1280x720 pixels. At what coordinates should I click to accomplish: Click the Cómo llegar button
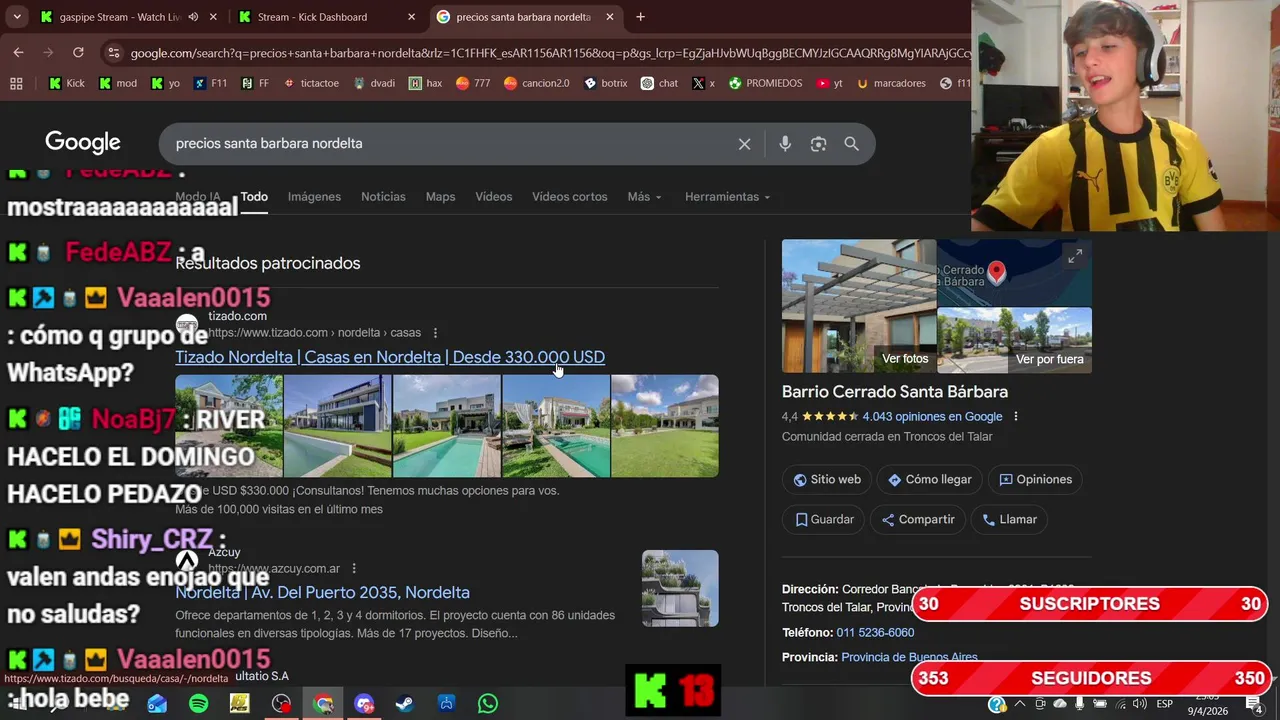tap(930, 480)
